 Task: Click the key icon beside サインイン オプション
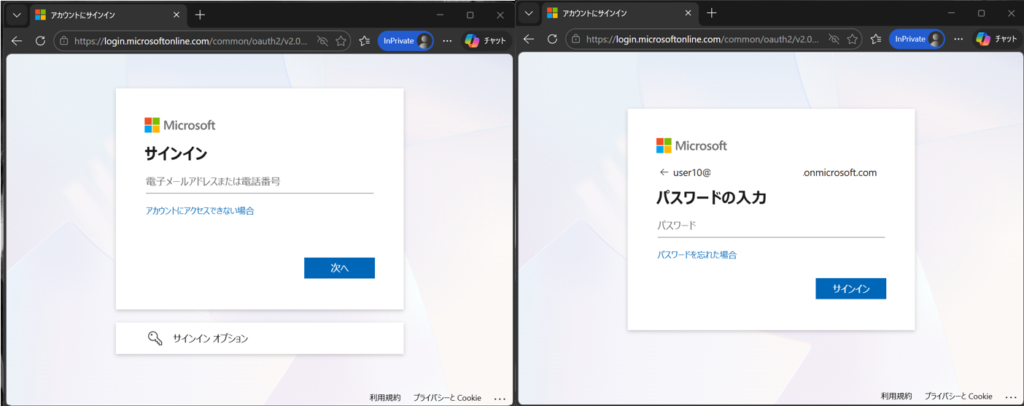pyautogui.click(x=155, y=338)
